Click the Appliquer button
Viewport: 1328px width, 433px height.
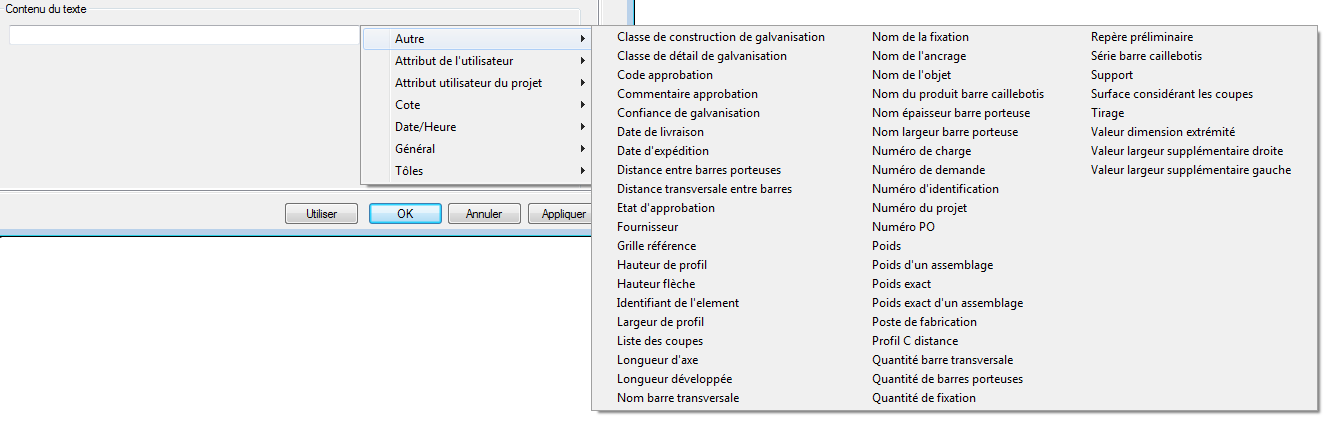563,214
